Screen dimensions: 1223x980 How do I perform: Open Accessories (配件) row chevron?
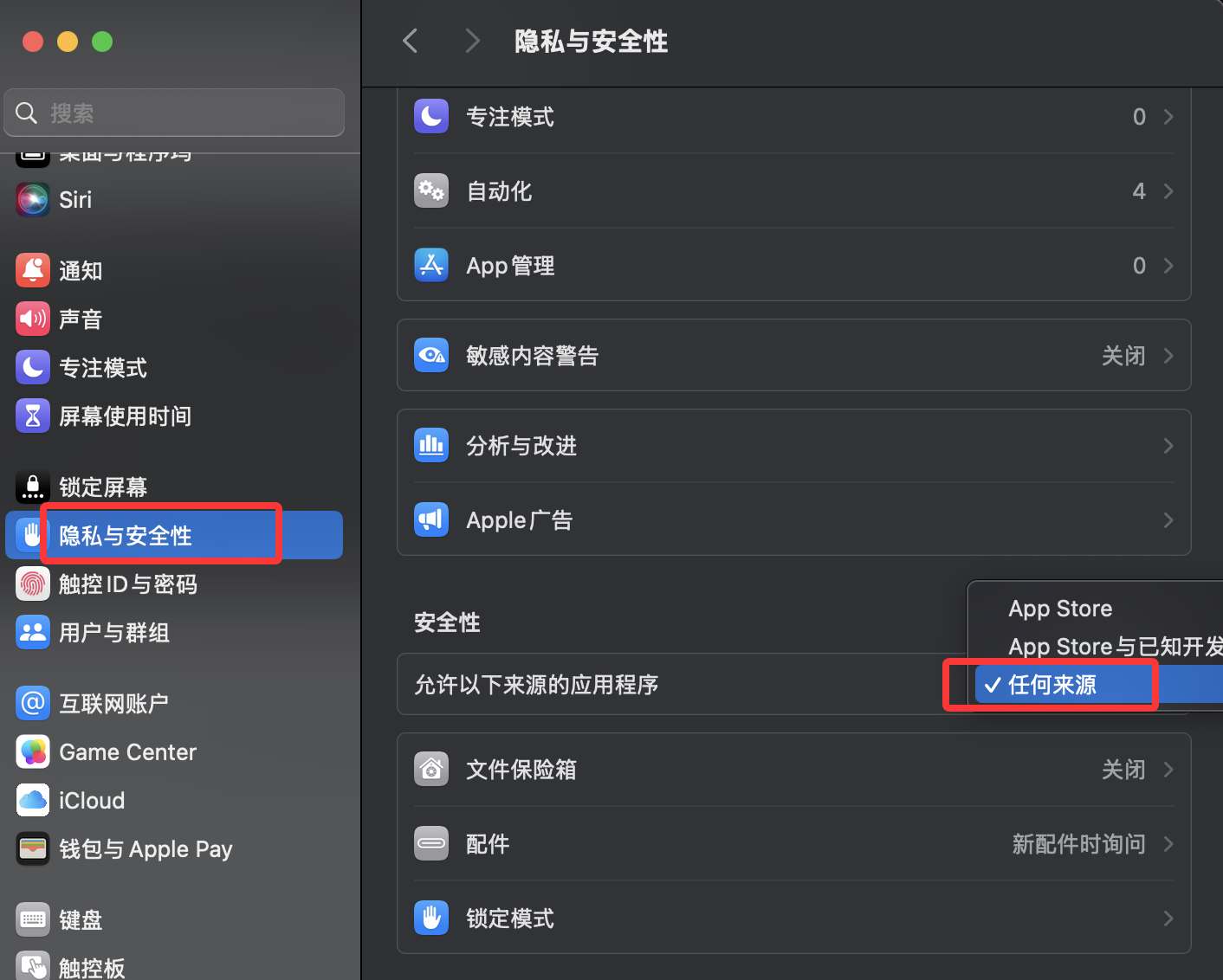point(1168,844)
